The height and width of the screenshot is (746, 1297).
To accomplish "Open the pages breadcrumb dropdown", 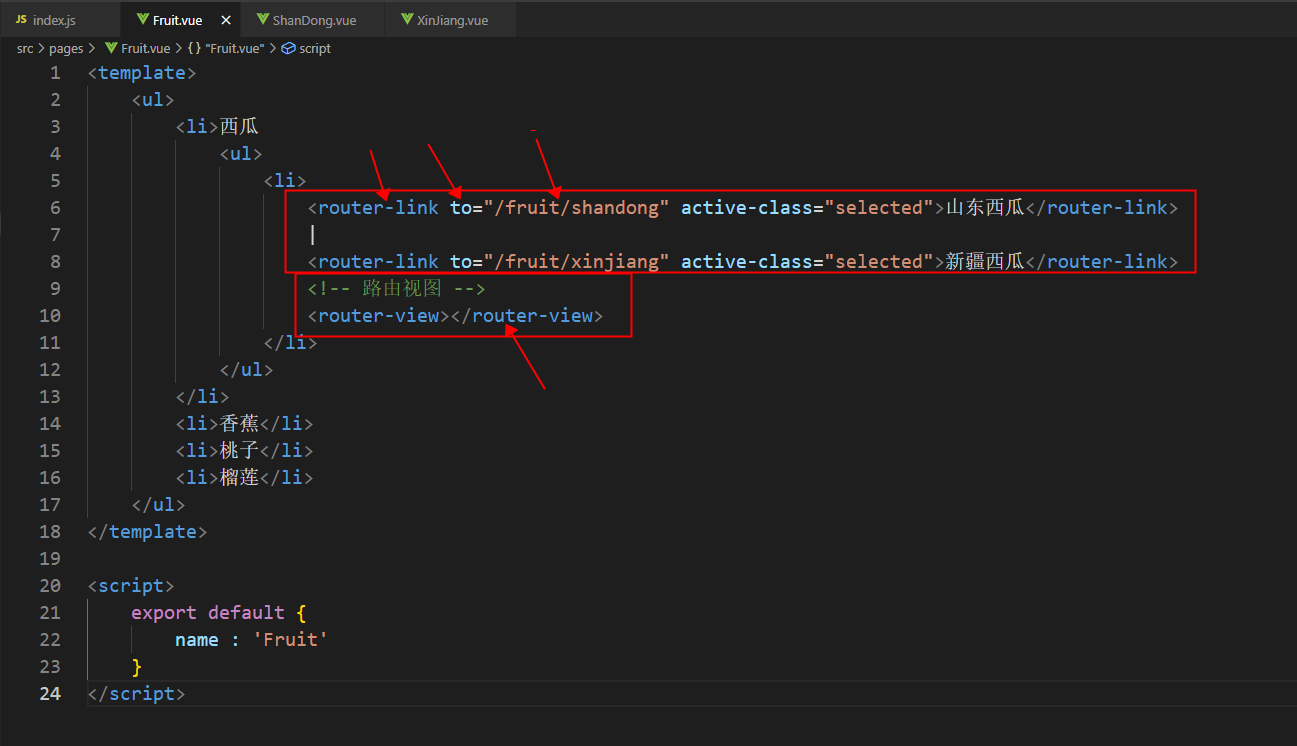I will (66, 48).
